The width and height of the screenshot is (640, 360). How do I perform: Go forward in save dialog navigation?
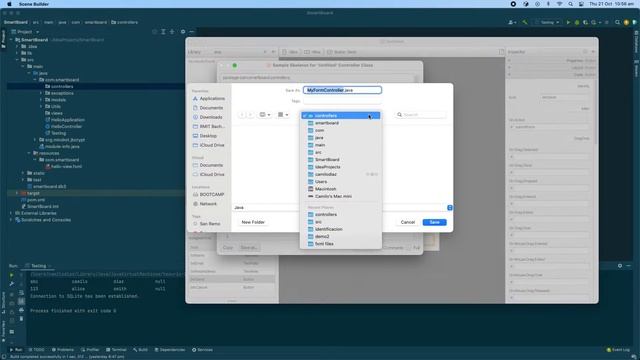(251, 115)
